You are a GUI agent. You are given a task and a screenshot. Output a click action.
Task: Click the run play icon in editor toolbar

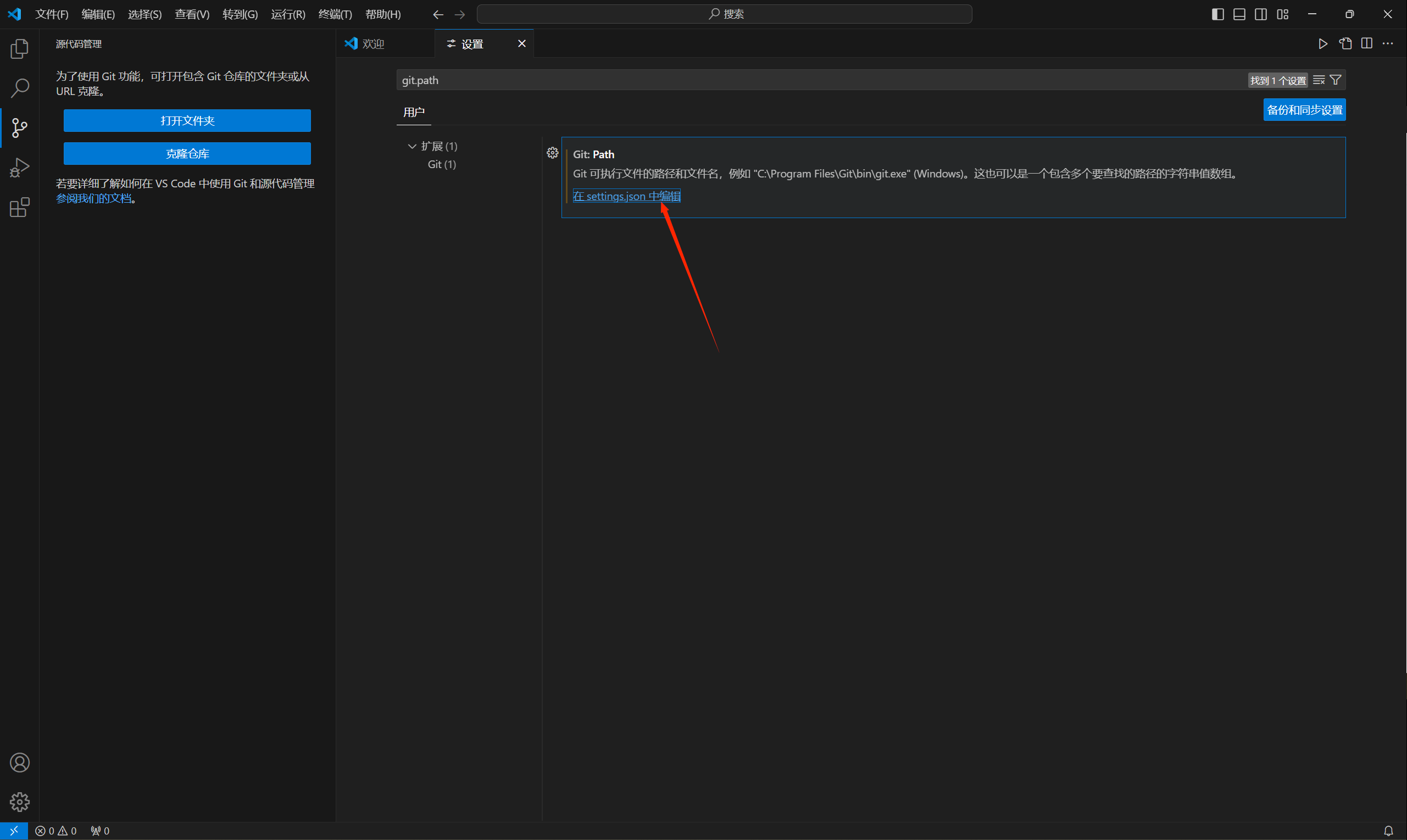click(1323, 43)
